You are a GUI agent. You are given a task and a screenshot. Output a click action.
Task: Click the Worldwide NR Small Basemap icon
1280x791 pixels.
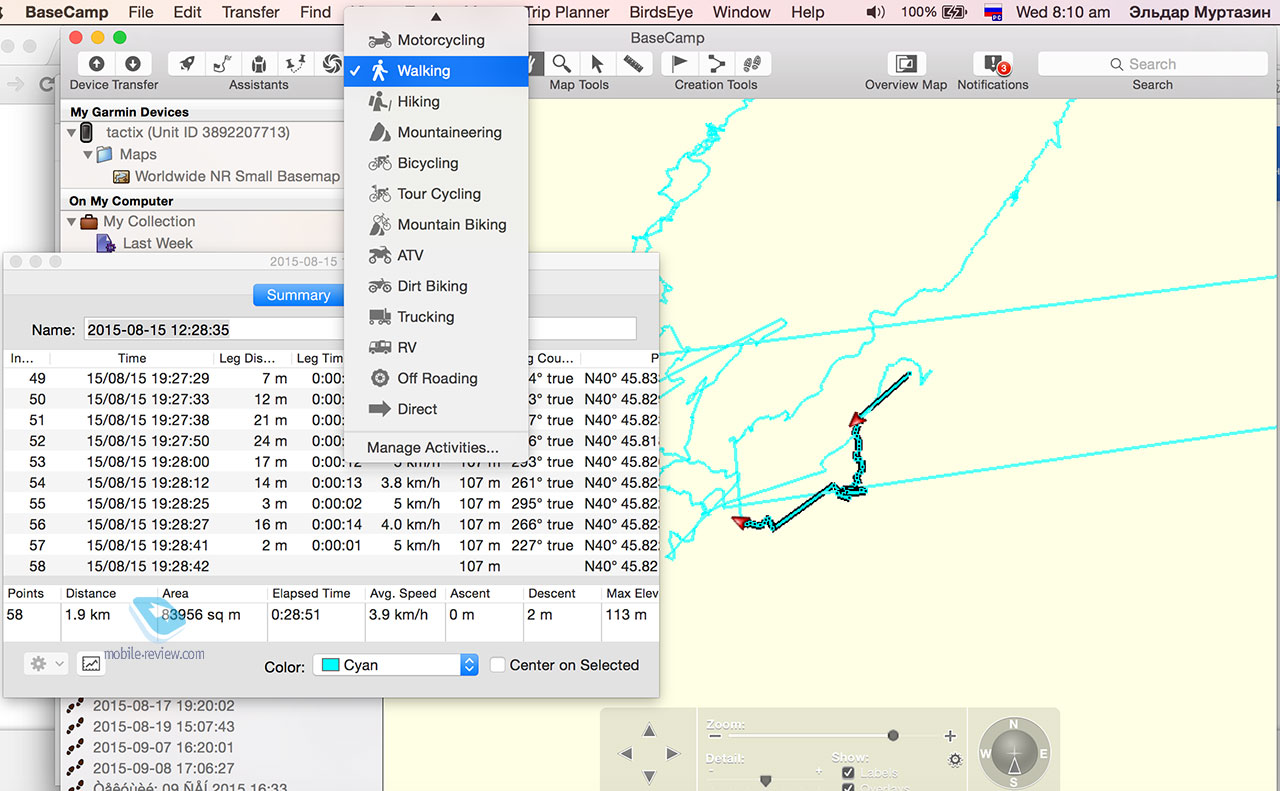[x=121, y=176]
